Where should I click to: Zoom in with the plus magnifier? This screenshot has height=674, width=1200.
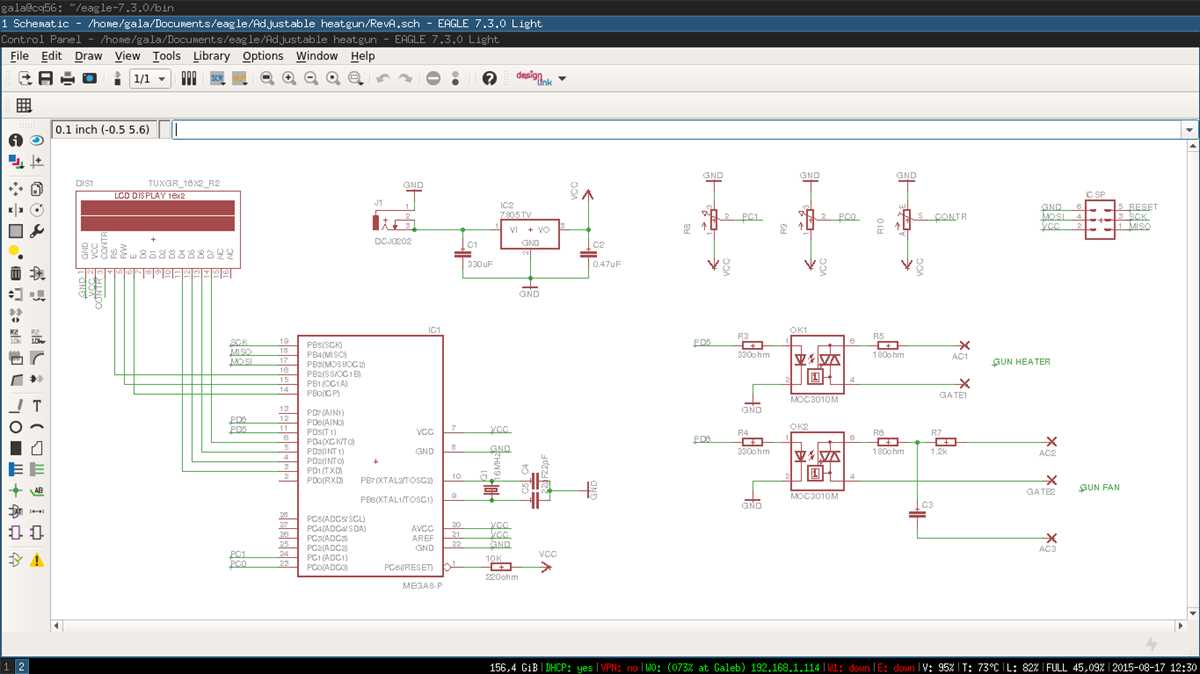pos(289,78)
